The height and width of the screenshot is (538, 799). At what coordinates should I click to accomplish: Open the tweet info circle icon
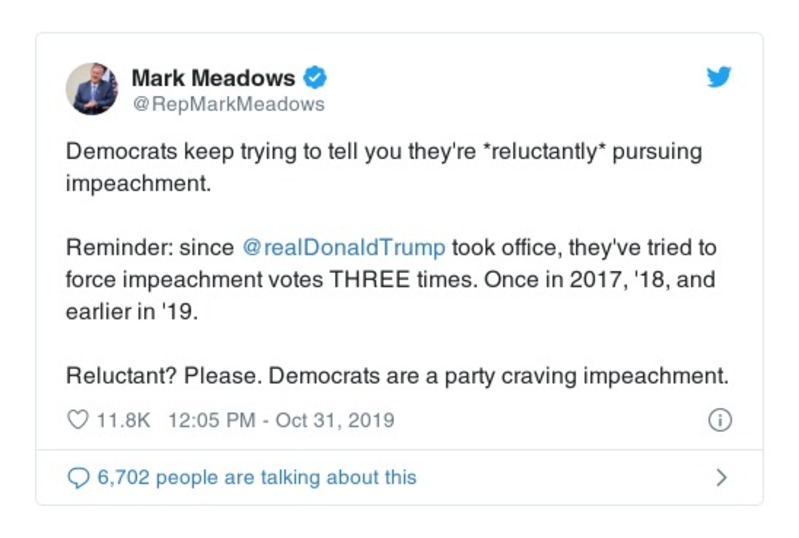pos(719,420)
